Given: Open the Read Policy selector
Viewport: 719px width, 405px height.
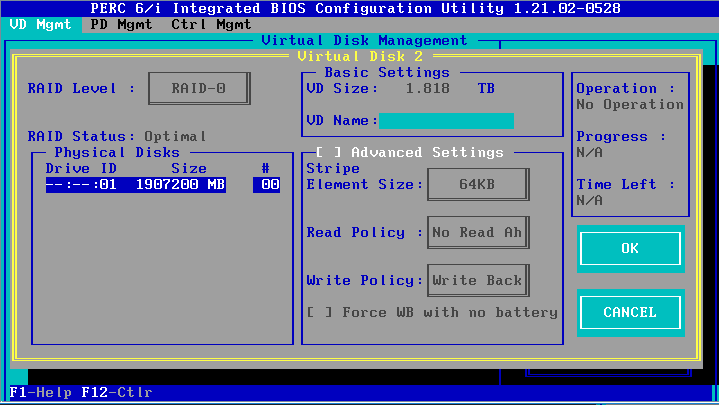Looking at the screenshot, I should tap(478, 233).
